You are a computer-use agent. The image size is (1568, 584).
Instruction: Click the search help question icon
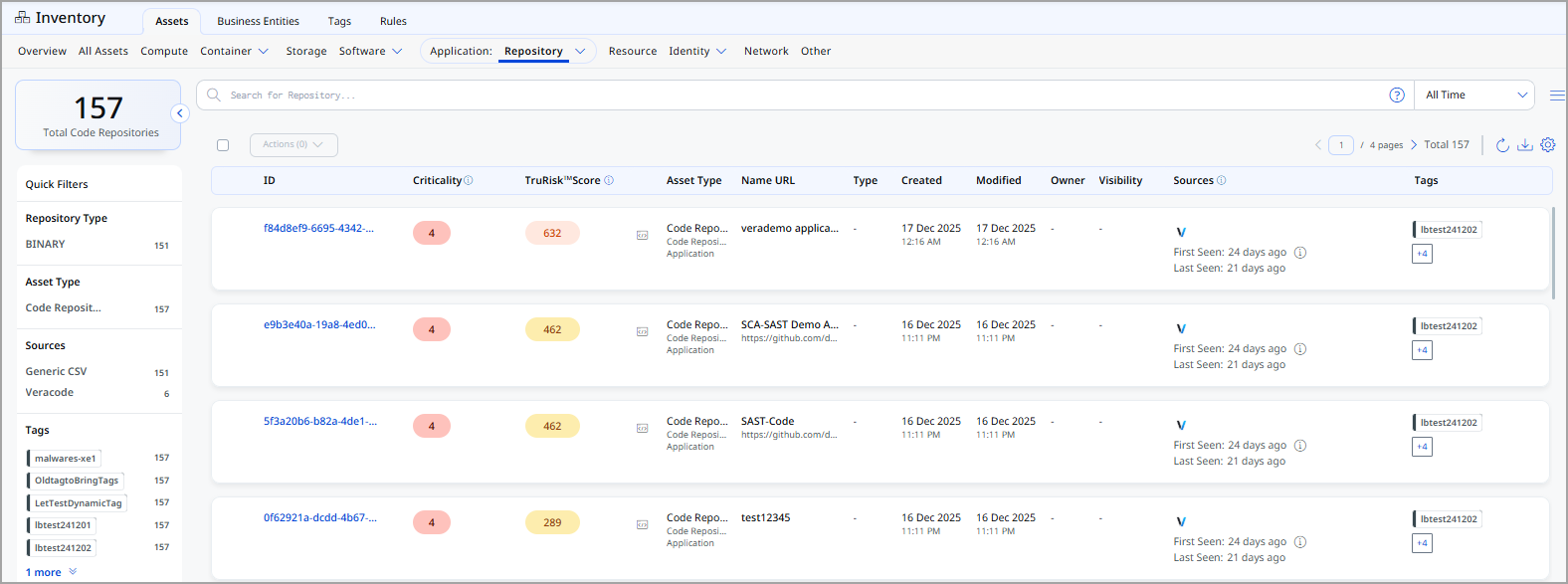1397,96
